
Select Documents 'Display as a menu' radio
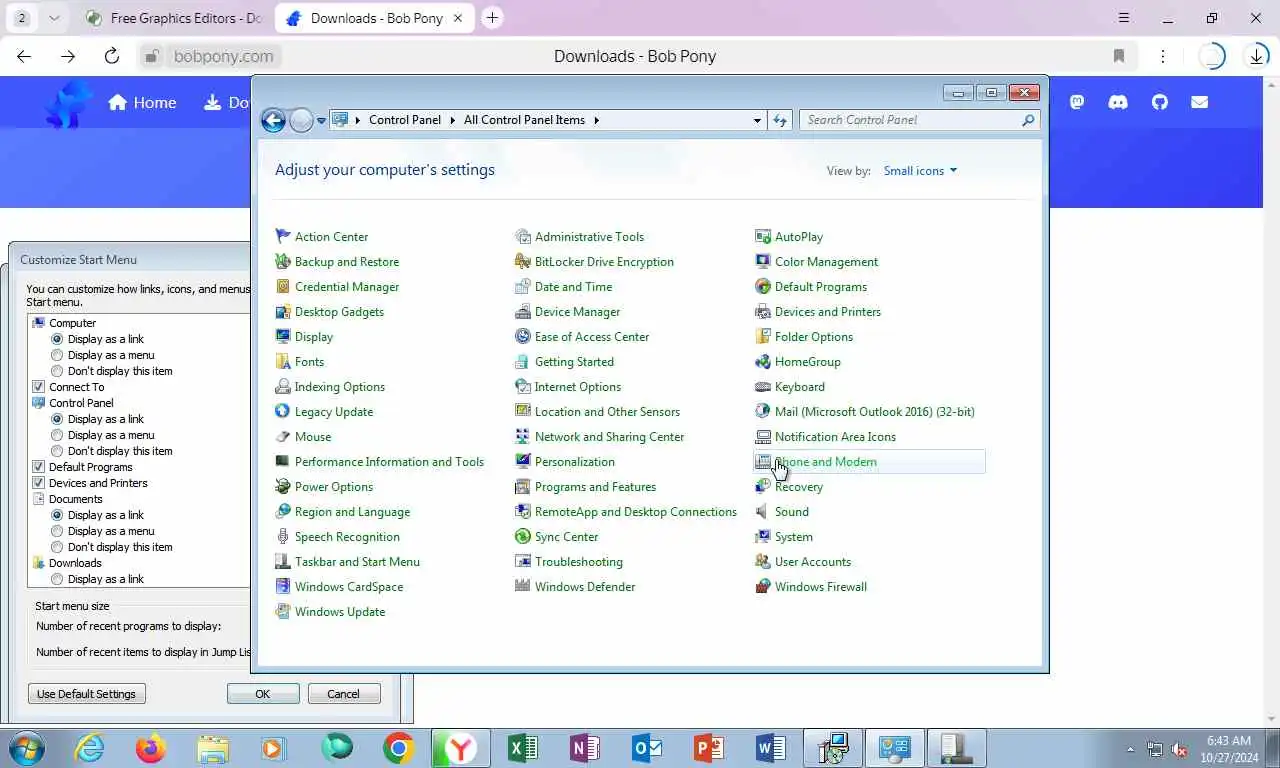57,531
